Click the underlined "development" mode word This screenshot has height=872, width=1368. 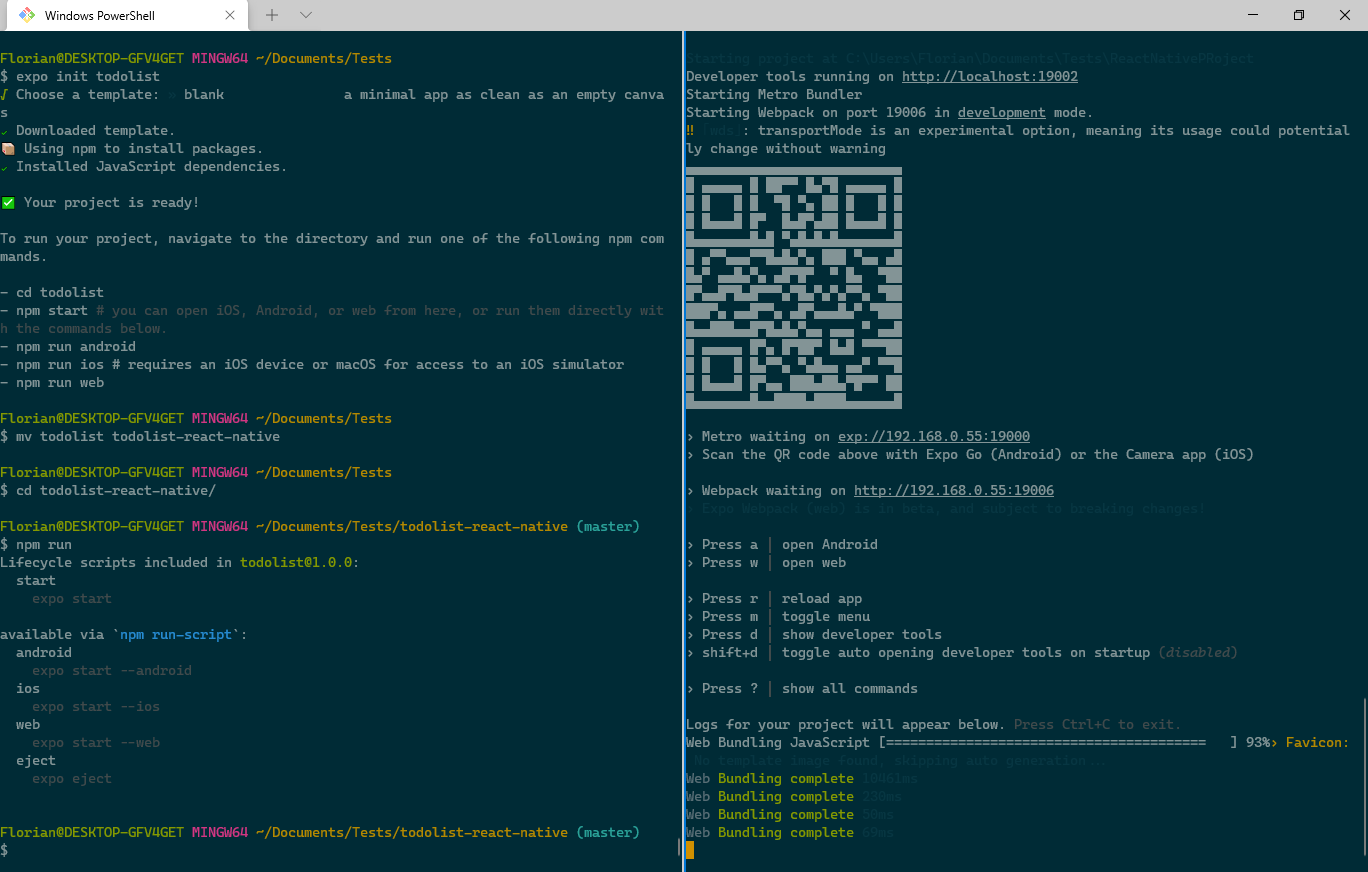[1001, 113]
